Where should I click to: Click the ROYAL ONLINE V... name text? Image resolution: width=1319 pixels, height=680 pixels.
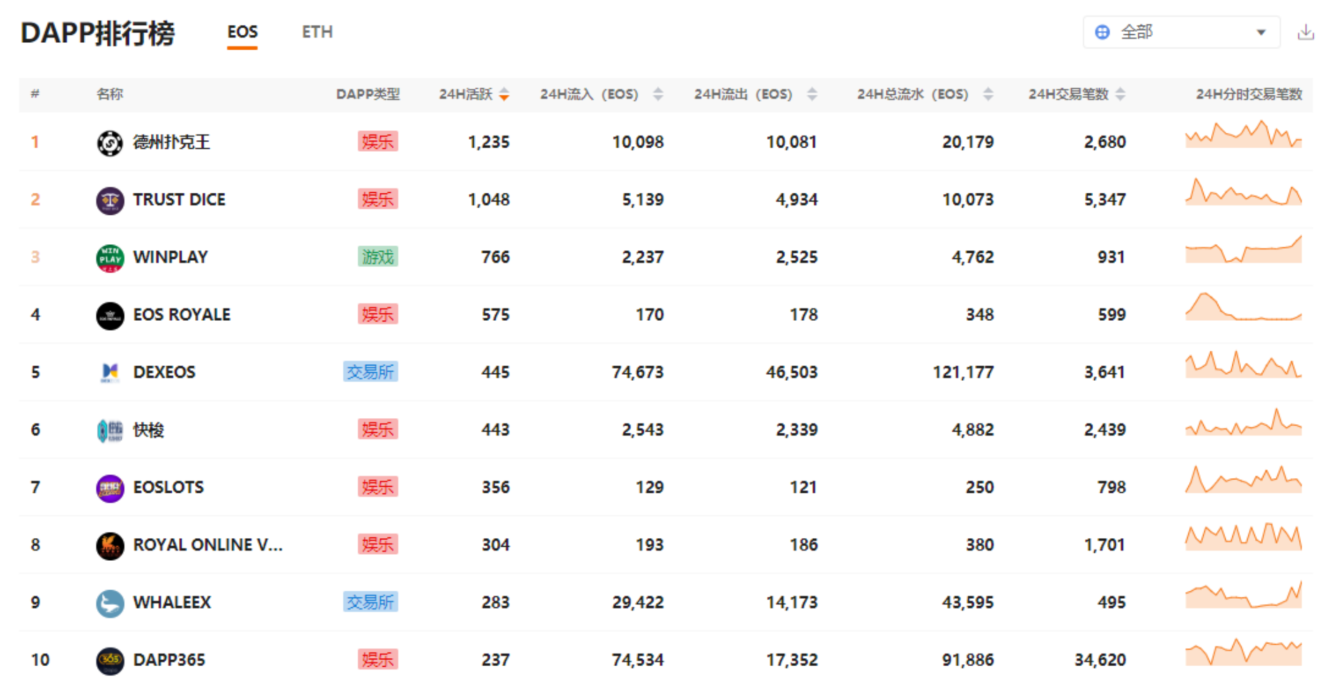pos(208,545)
